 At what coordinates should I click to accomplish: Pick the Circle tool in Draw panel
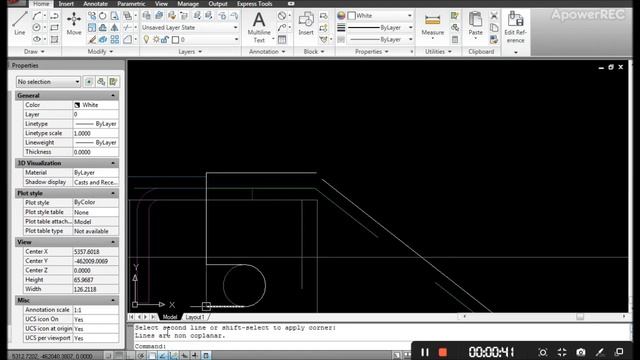tap(37, 27)
